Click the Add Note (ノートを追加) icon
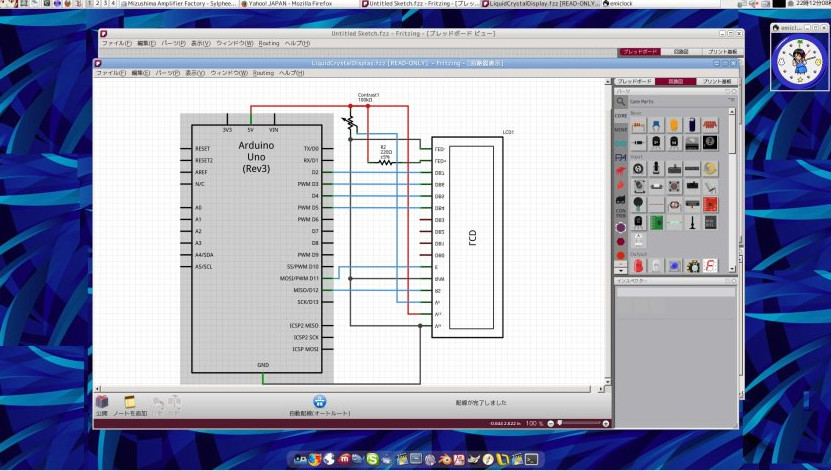This screenshot has width=831, height=471. 130,402
